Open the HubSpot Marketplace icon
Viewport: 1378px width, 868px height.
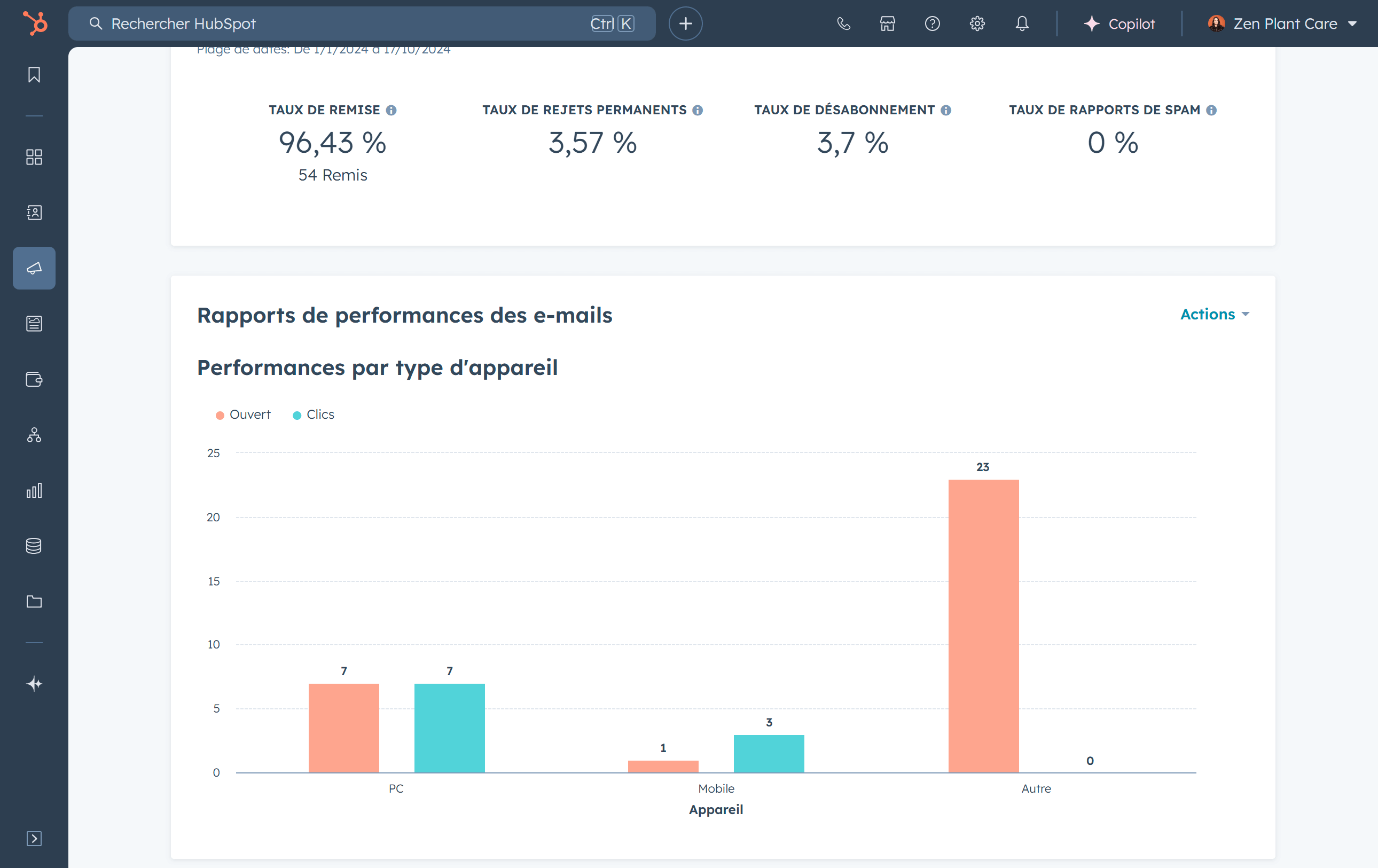887,24
